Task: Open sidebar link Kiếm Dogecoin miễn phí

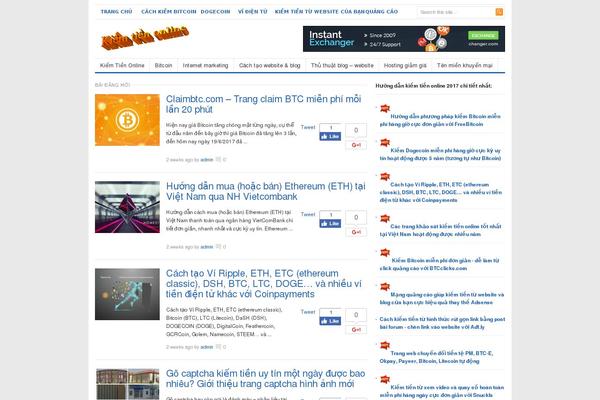Action: coord(440,154)
